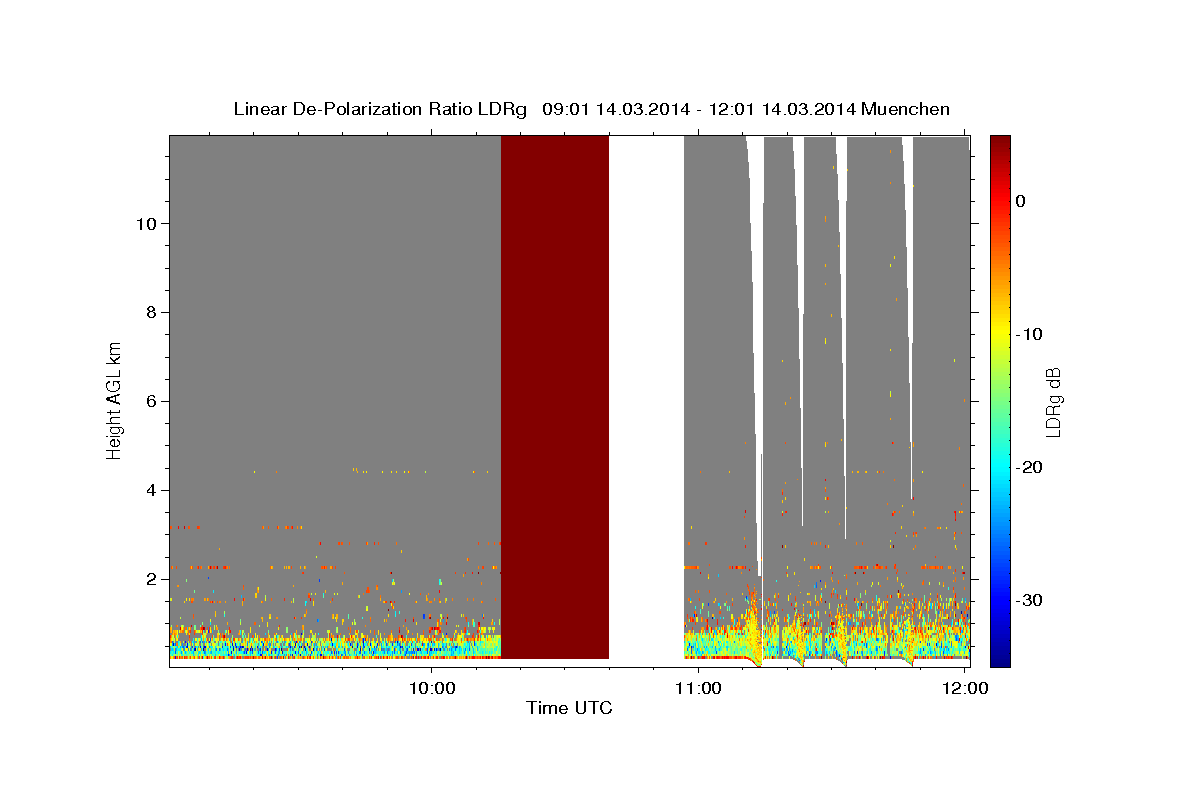Click the colorbar value -20
The image size is (1200, 800).
(1030, 467)
